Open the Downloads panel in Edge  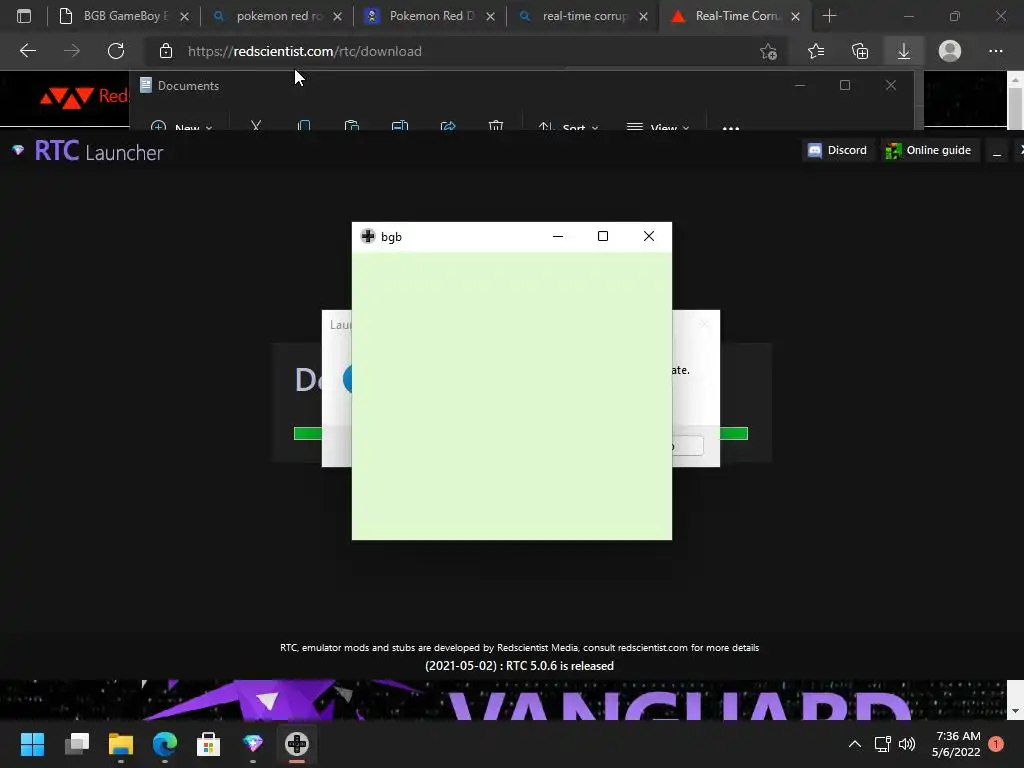click(x=904, y=51)
